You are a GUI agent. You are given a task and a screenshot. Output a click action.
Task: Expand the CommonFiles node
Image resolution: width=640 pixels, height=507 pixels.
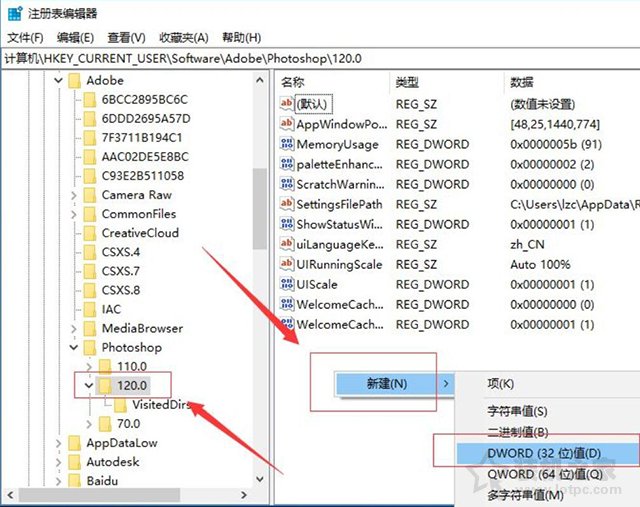coord(74,214)
